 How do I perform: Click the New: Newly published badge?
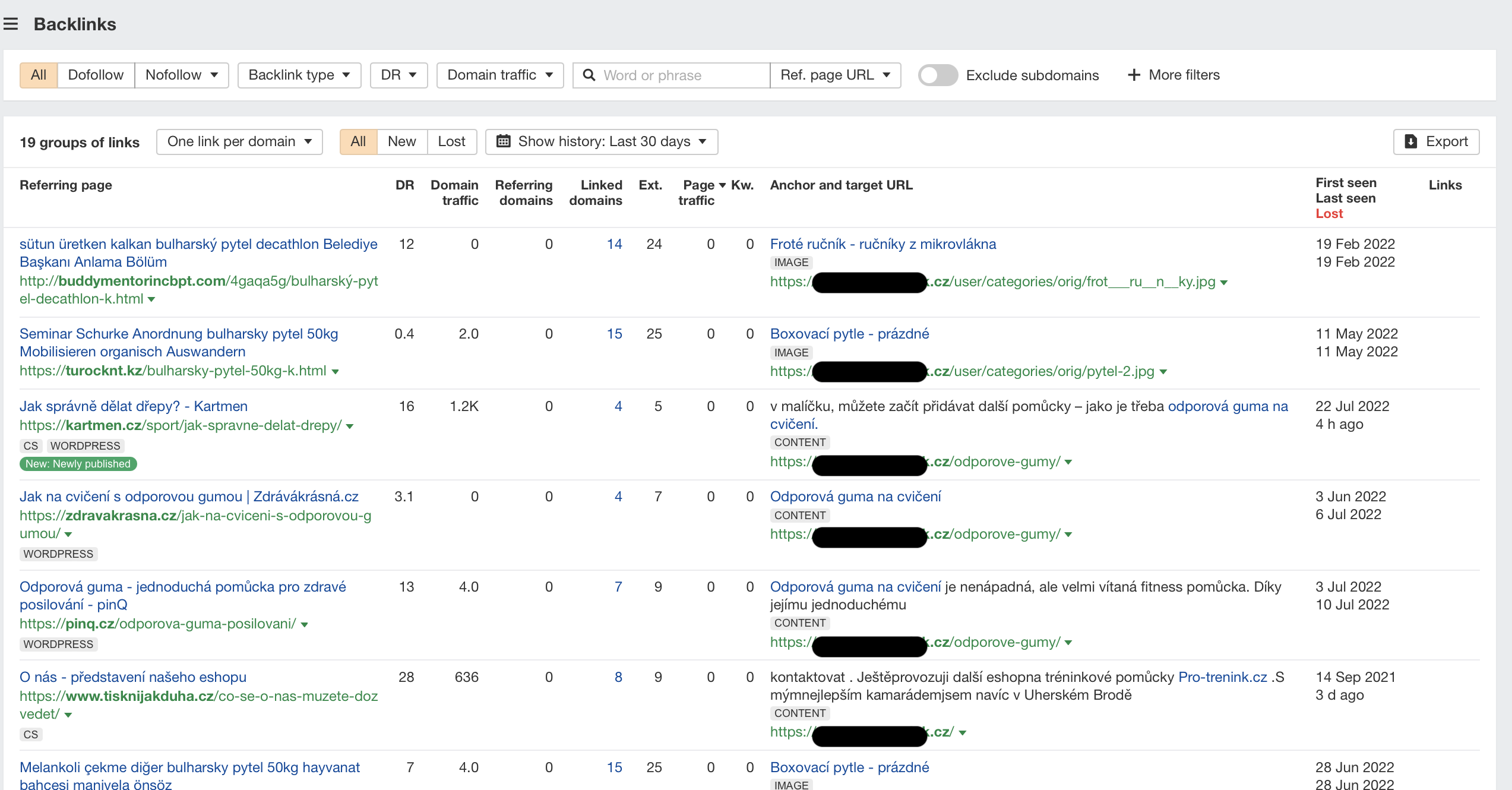78,464
